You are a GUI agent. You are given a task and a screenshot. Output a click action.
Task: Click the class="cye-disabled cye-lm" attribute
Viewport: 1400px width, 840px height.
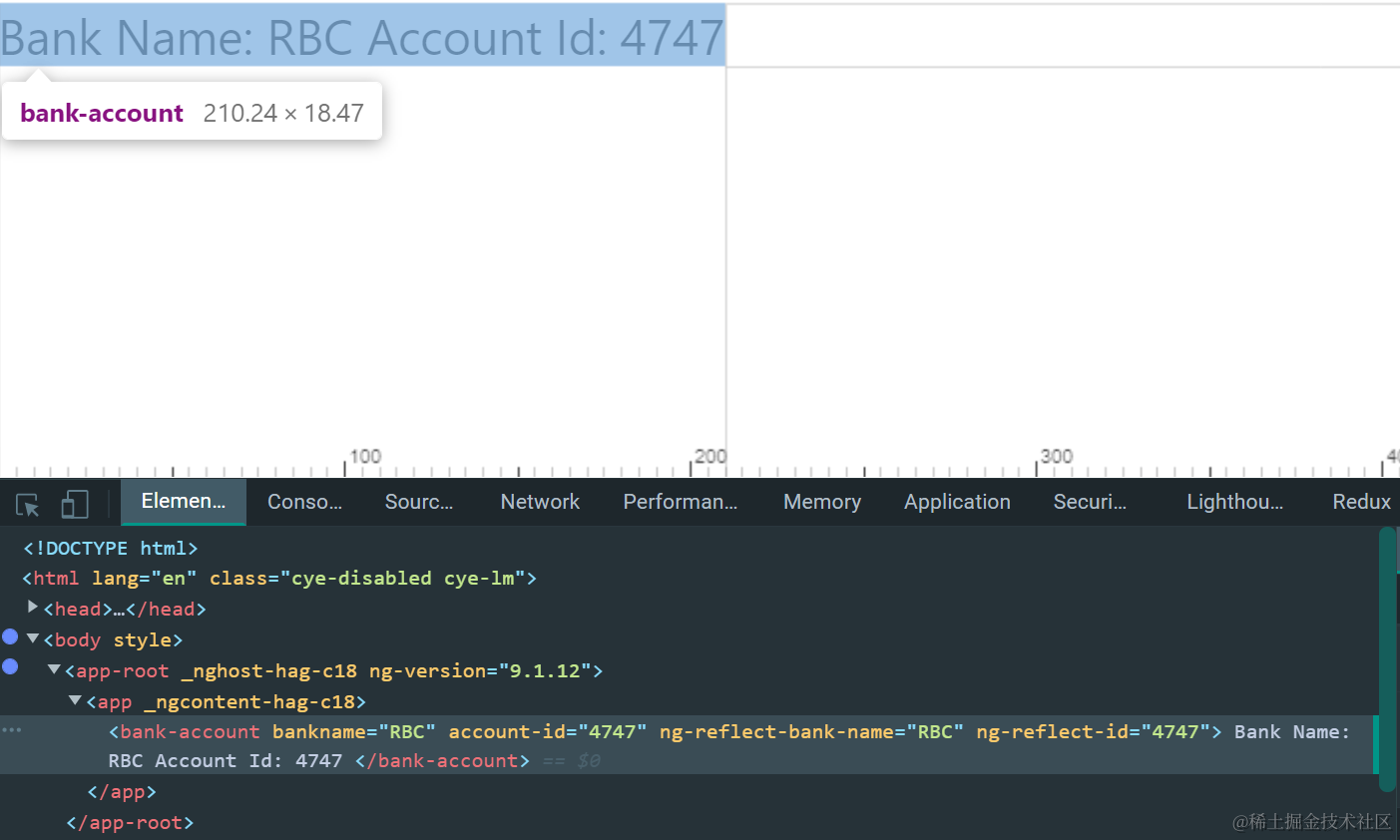367,578
